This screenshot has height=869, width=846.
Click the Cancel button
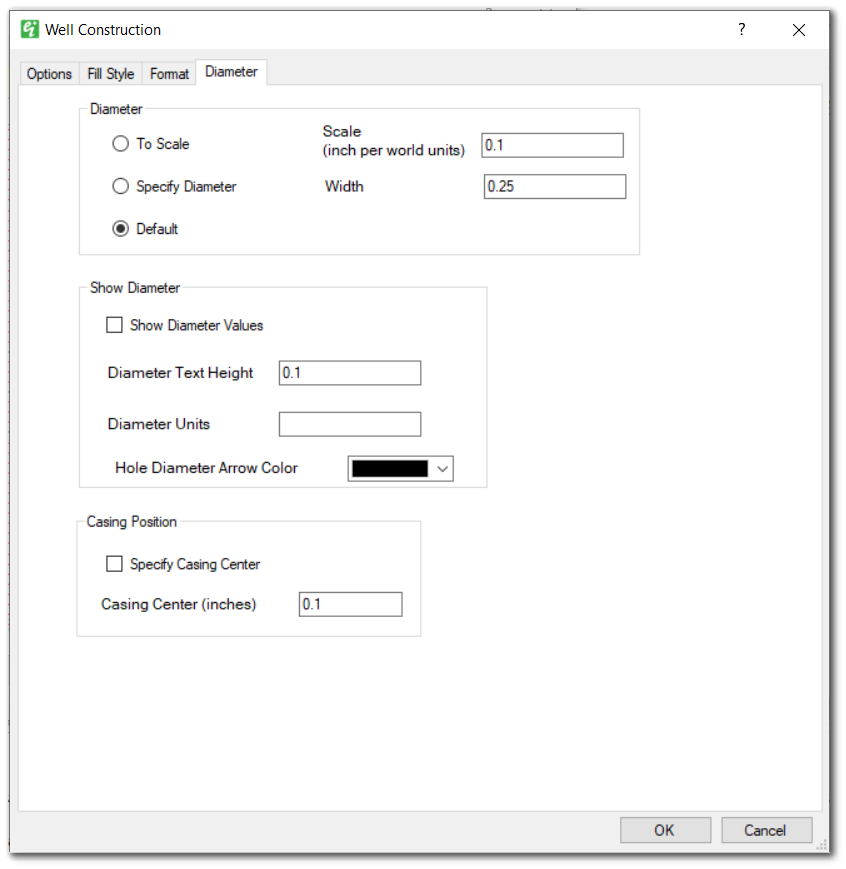click(x=765, y=830)
